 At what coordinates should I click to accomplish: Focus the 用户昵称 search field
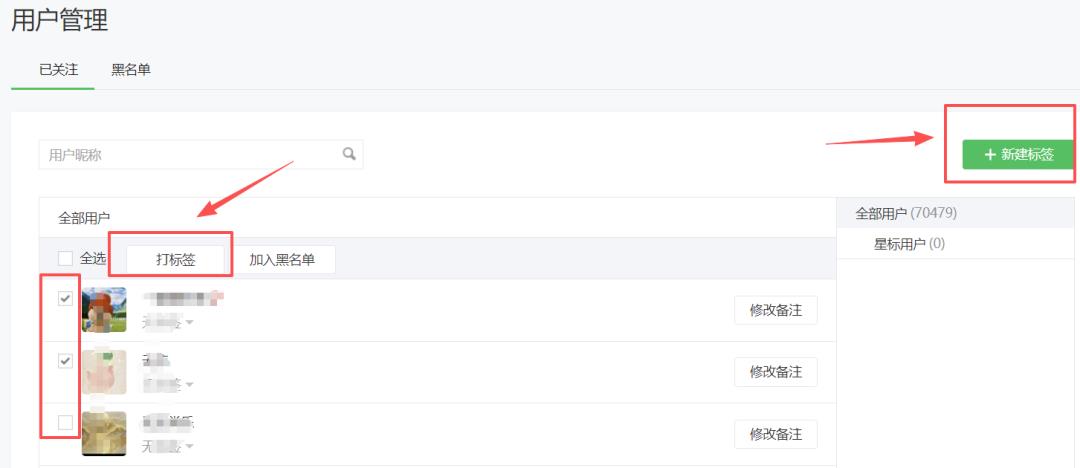pos(190,155)
